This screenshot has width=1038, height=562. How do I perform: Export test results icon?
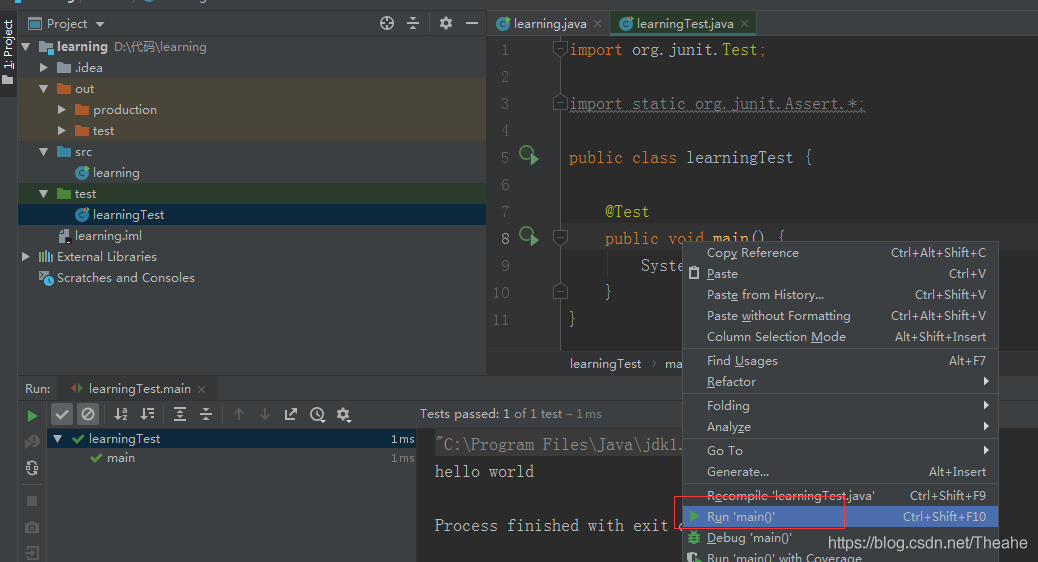click(x=291, y=414)
